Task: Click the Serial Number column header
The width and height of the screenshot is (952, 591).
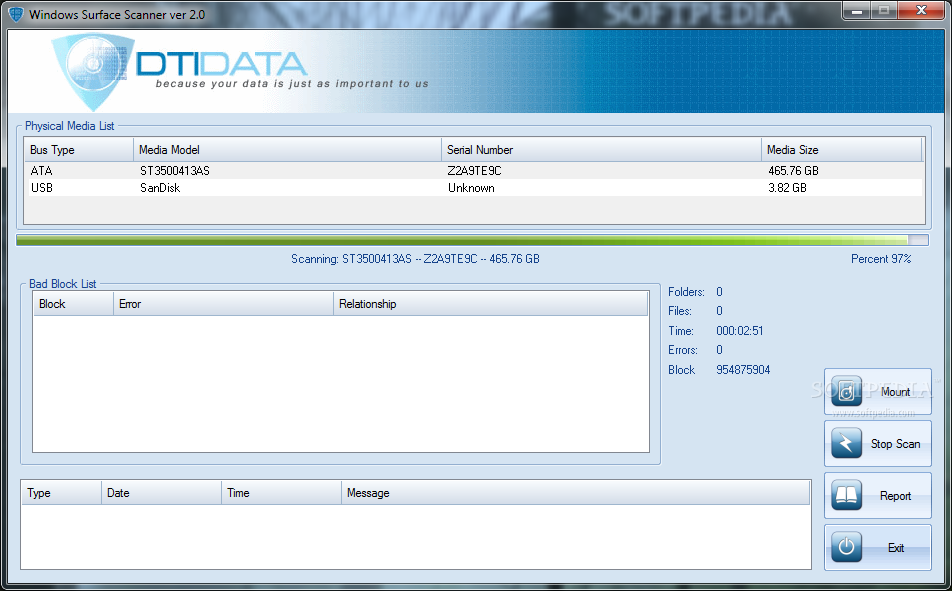Action: pos(601,149)
